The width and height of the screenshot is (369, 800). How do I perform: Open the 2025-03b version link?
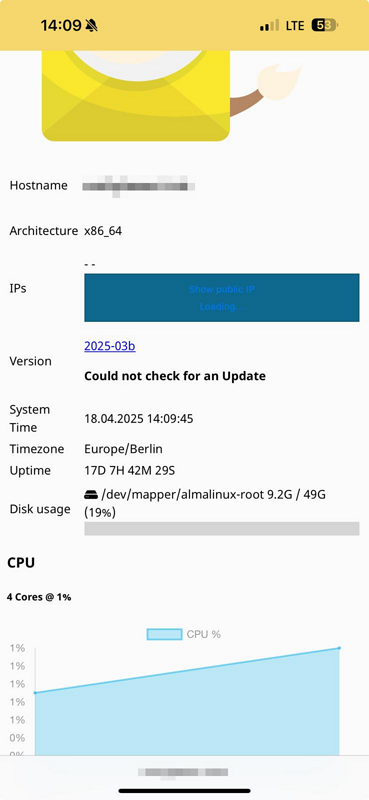pos(110,346)
